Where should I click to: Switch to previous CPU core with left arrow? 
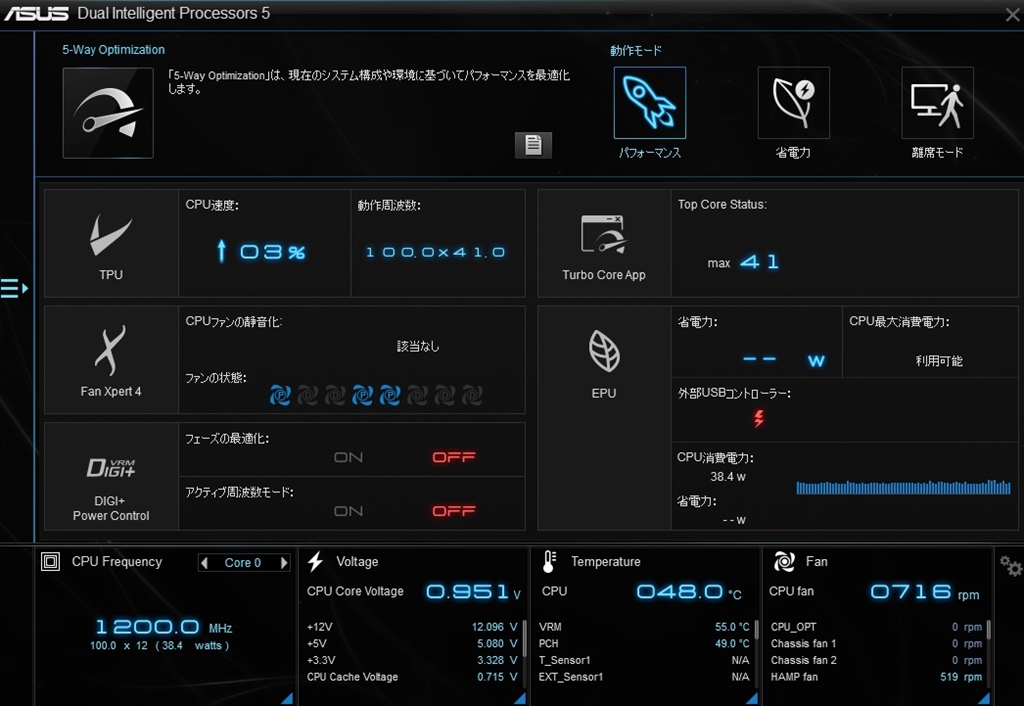click(204, 563)
